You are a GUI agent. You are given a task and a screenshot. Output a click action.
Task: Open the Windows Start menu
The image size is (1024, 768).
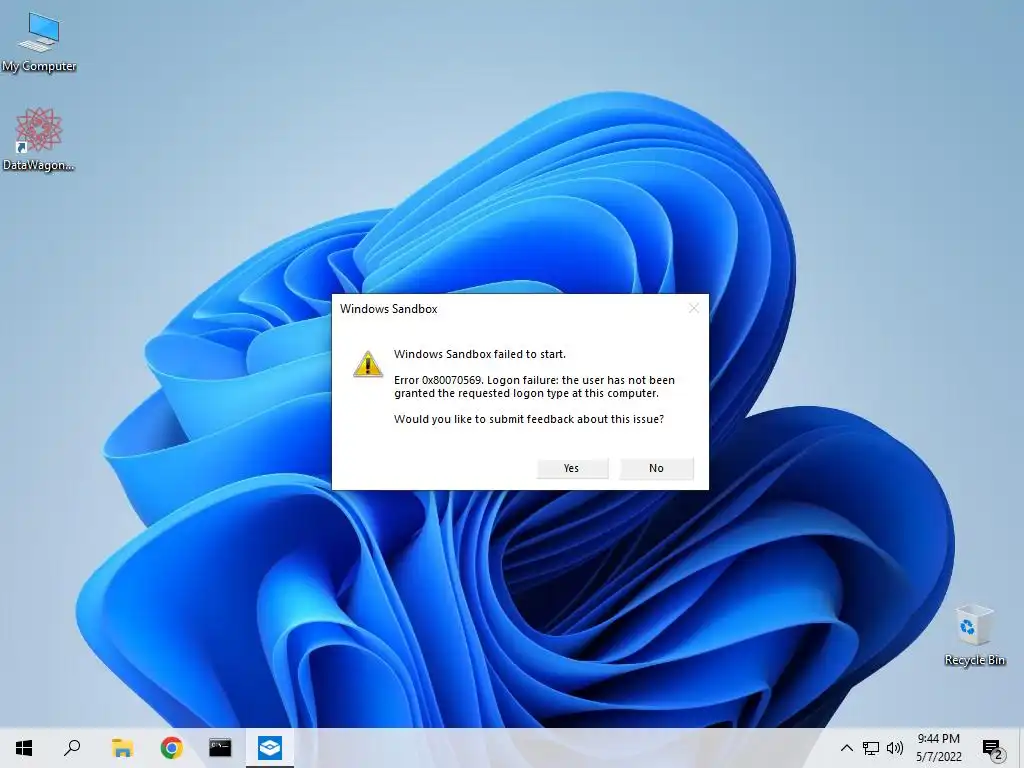24,748
